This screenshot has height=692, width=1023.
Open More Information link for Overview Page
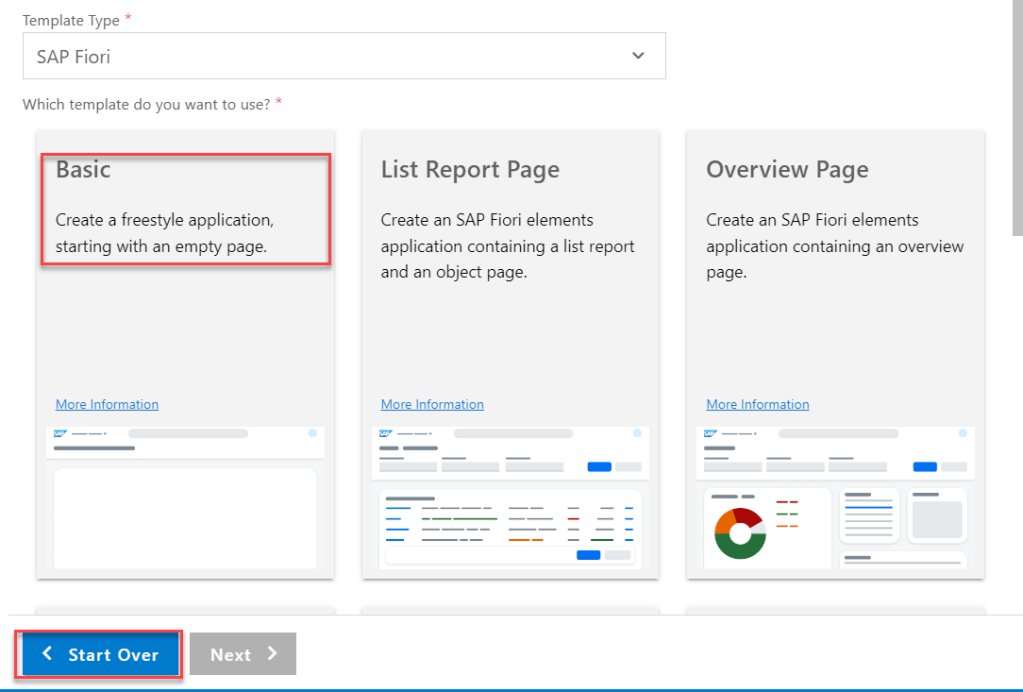757,405
